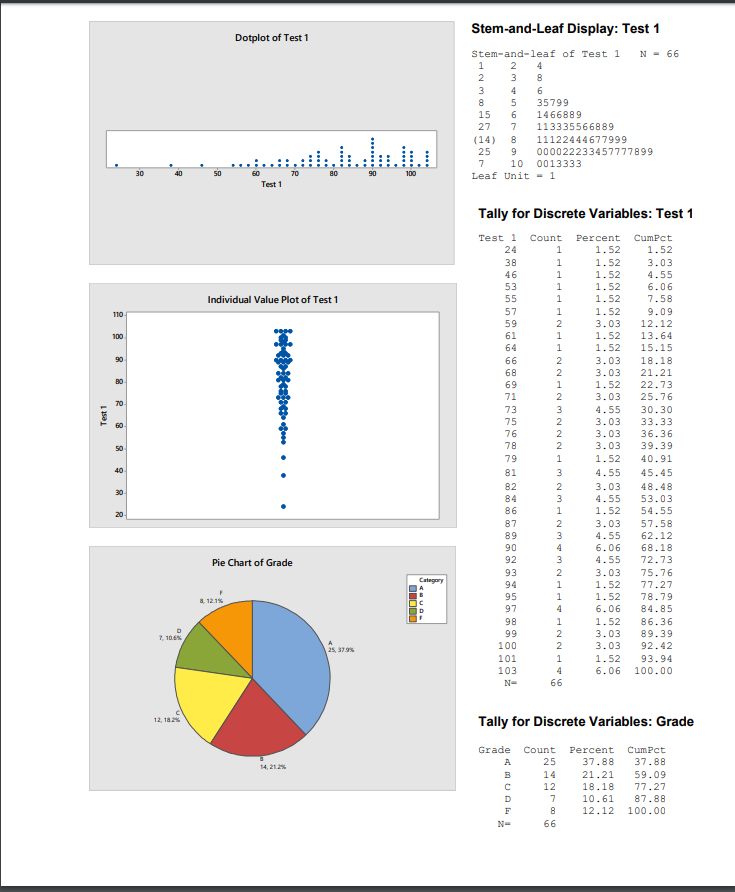
Task: Click the pie label '7, 10.6%'
Action: tap(170, 638)
